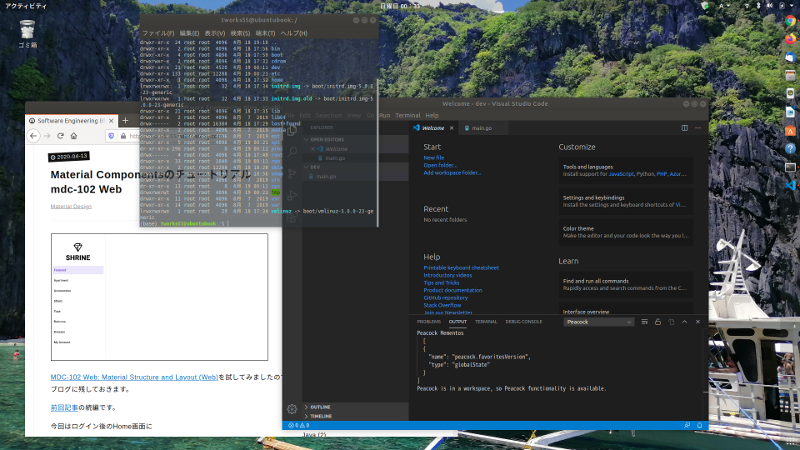Maximize the VS Code bottom panel with chevron
Image resolution: width=800 pixels, height=450 pixels.
pos(685,322)
